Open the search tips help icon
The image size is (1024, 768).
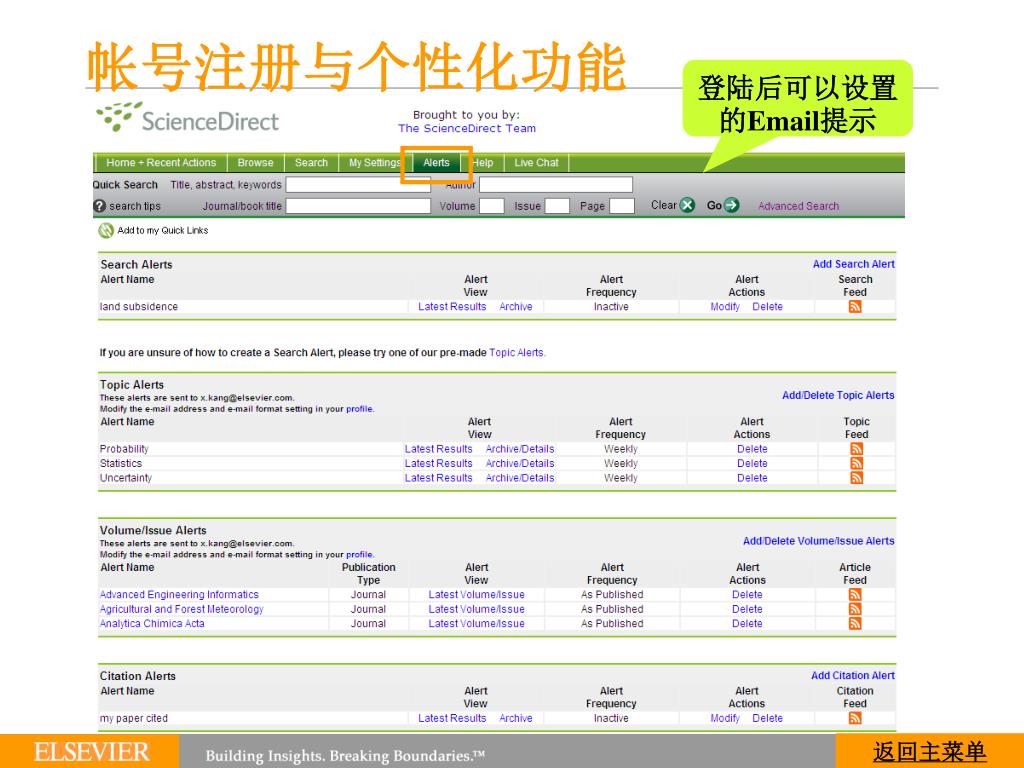pos(100,206)
